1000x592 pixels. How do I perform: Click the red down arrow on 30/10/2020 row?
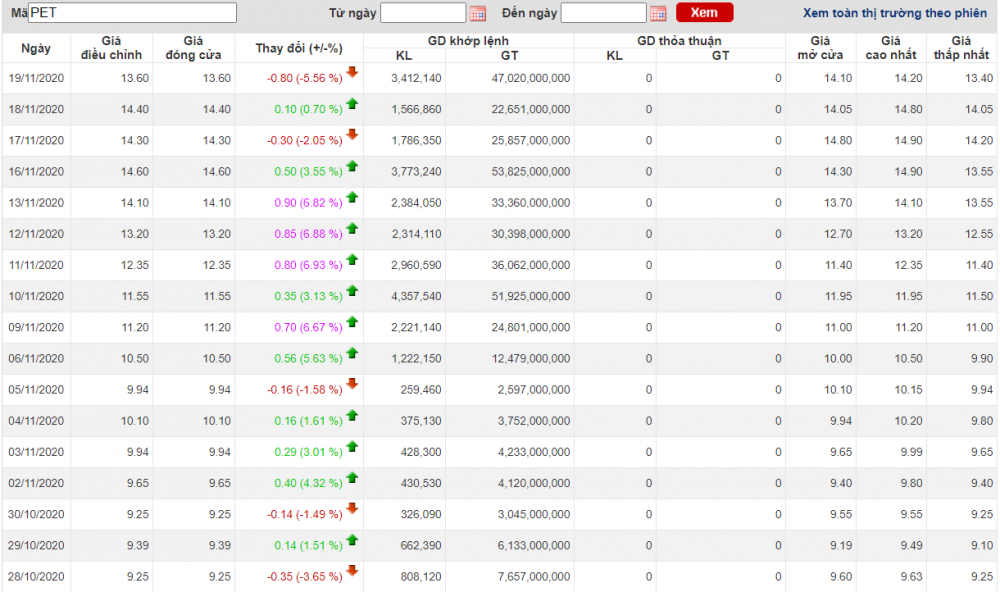[x=352, y=508]
